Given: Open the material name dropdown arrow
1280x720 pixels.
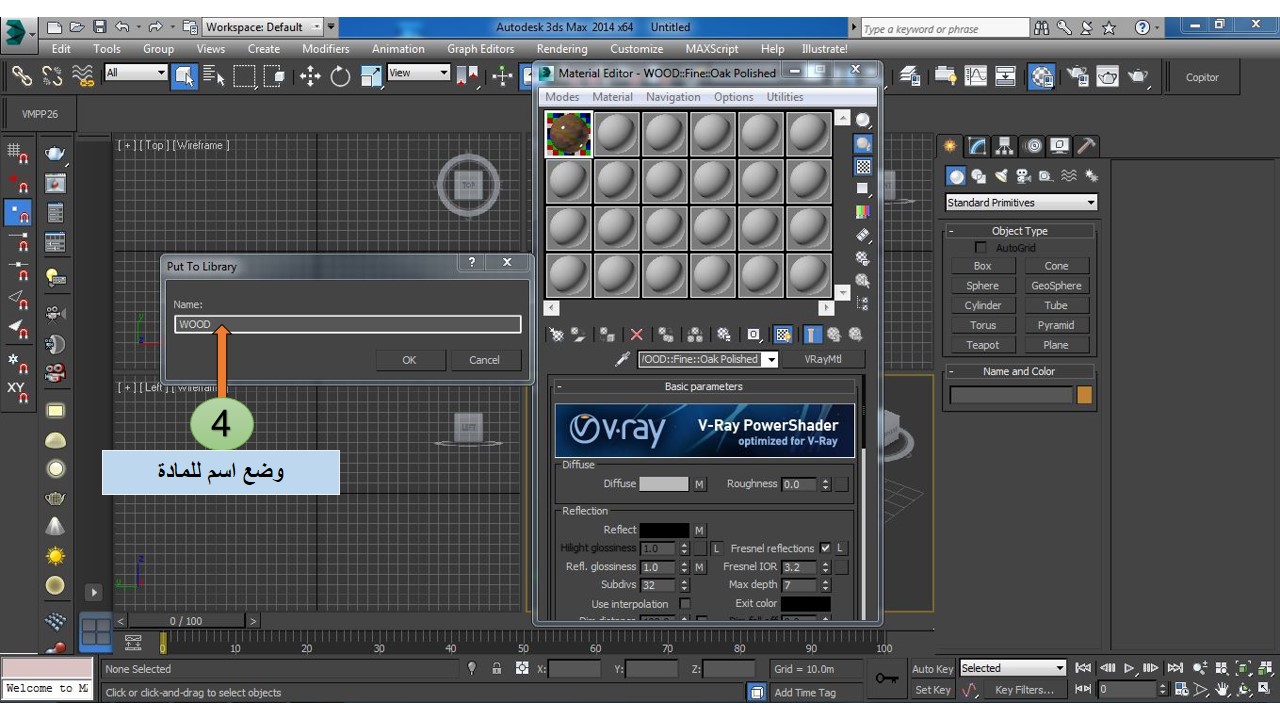Looking at the screenshot, I should tap(770, 360).
